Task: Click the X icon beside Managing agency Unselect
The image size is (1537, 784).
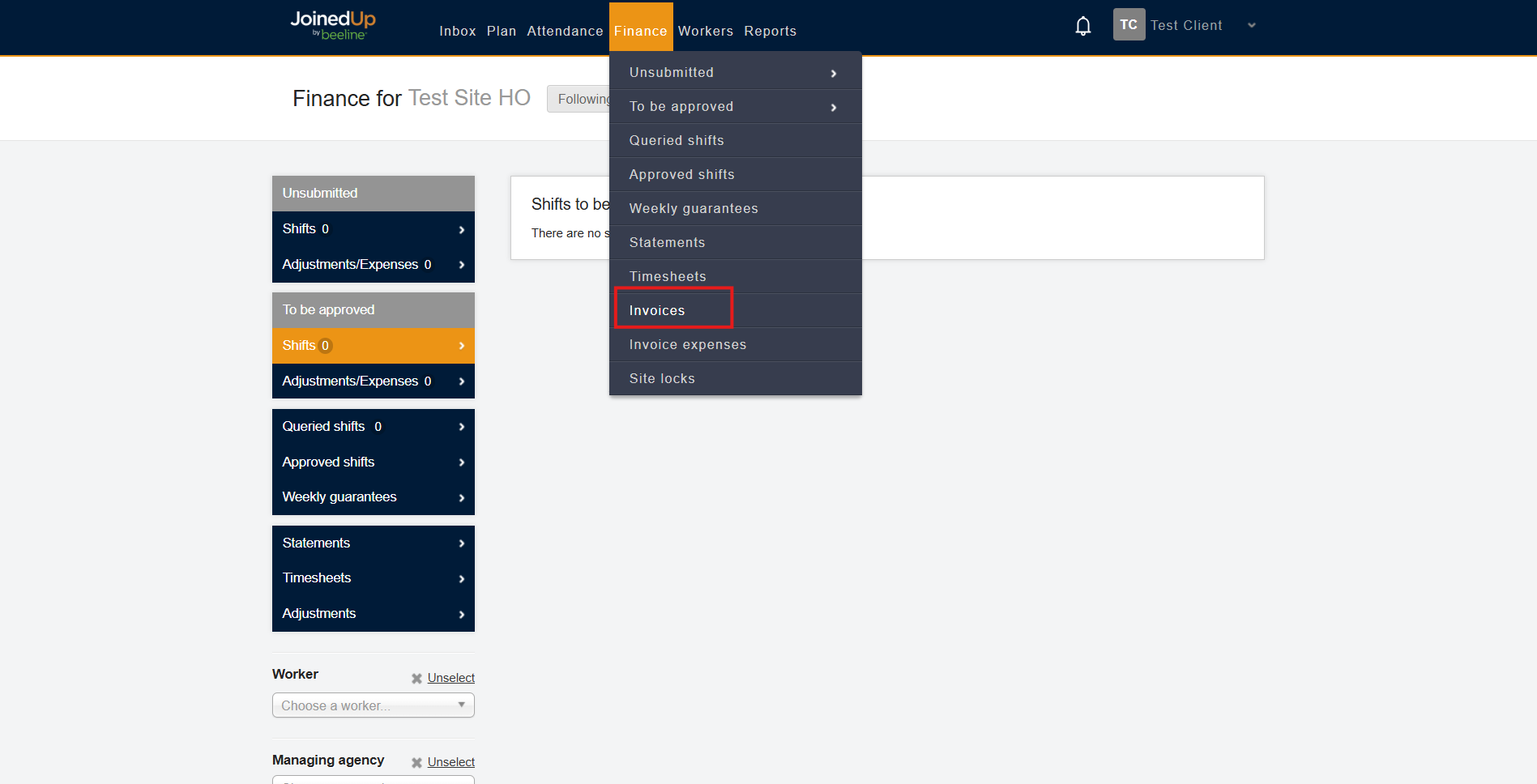Action: tap(416, 763)
